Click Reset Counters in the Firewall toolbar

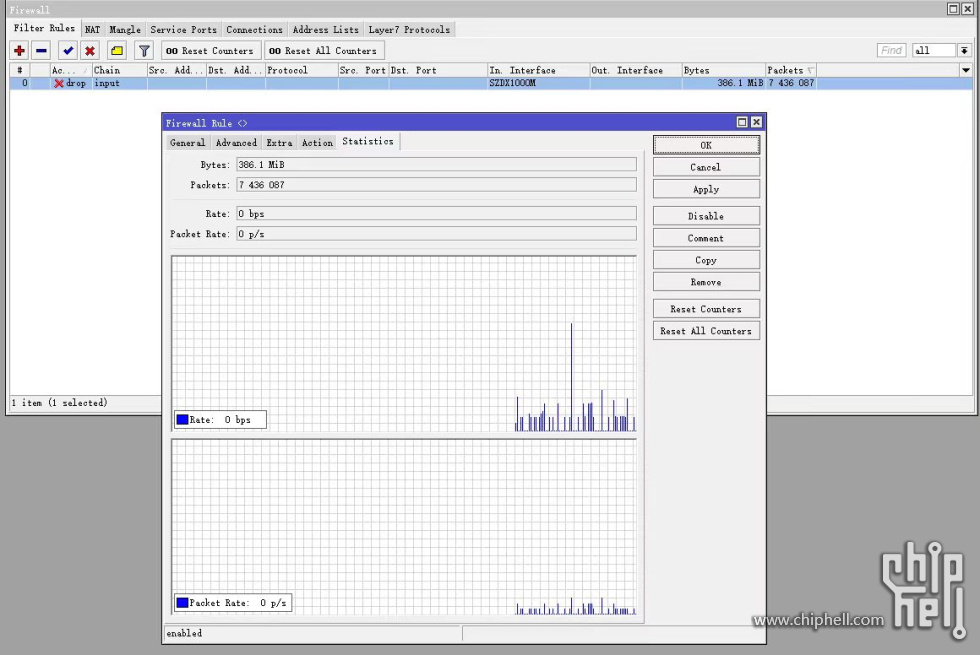(209, 51)
